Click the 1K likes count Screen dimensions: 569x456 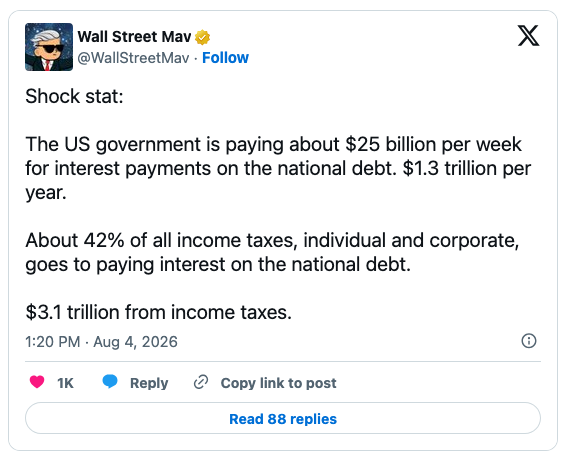click(65, 383)
